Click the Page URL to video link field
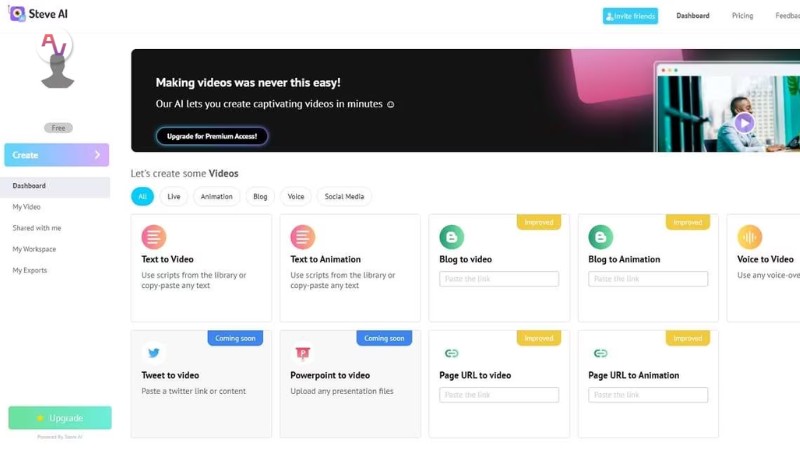 499,394
